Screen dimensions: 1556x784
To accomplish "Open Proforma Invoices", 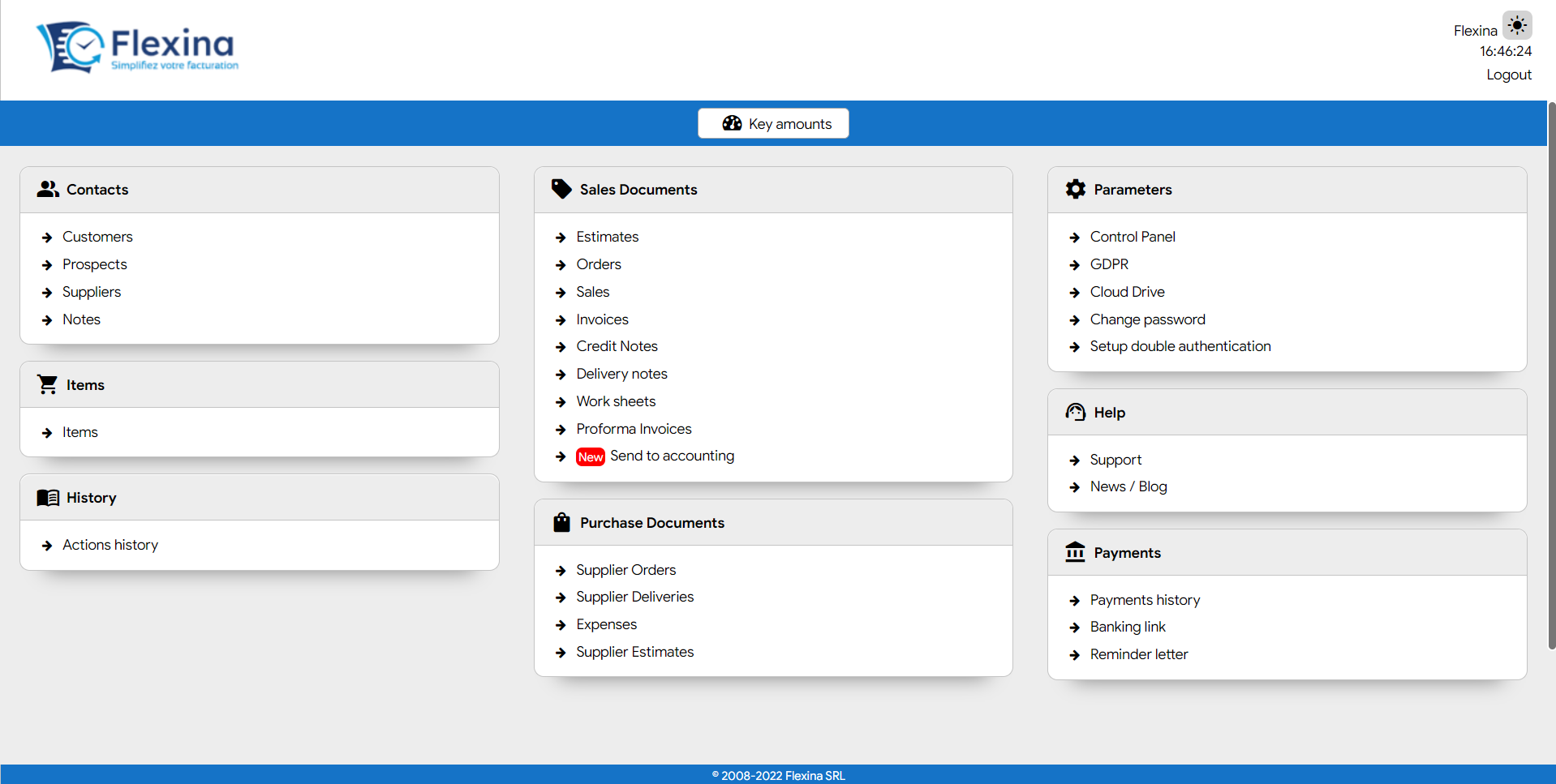I will 634,429.
